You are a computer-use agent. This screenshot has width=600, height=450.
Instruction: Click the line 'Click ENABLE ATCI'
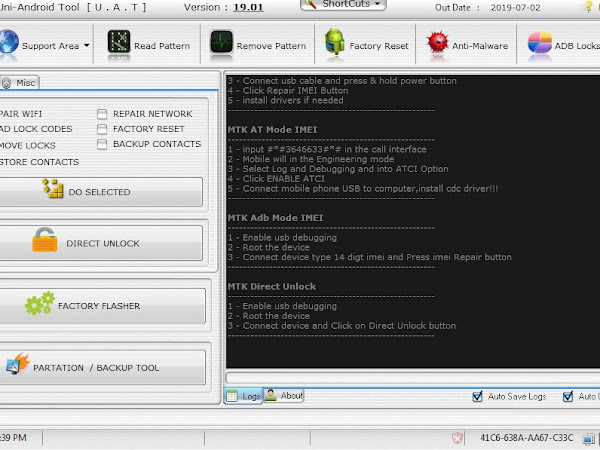coord(276,179)
